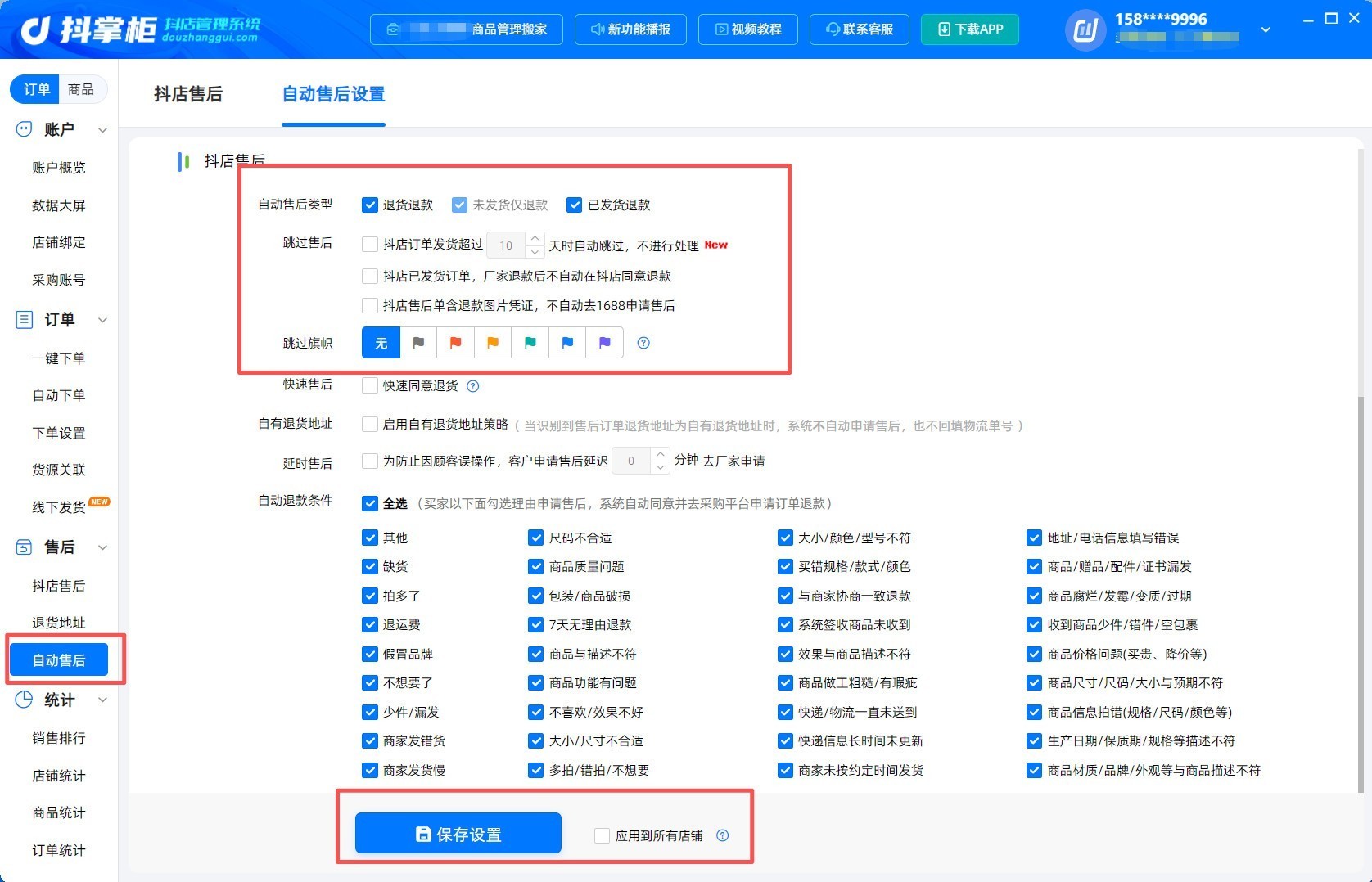Collapse the 售后 sidebar section
Viewport: 1372px width, 882px height.
102,547
